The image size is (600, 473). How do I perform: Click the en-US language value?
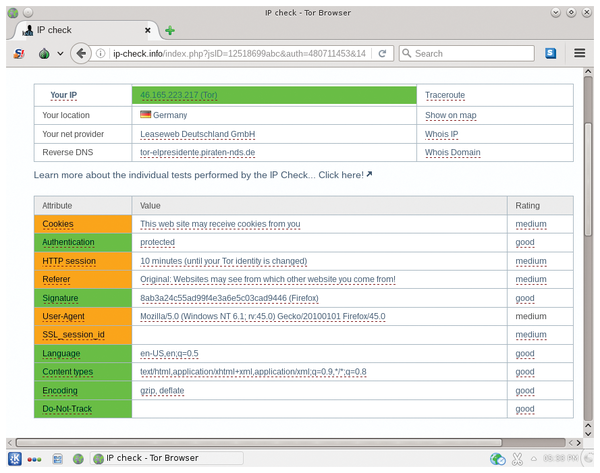click(x=169, y=354)
